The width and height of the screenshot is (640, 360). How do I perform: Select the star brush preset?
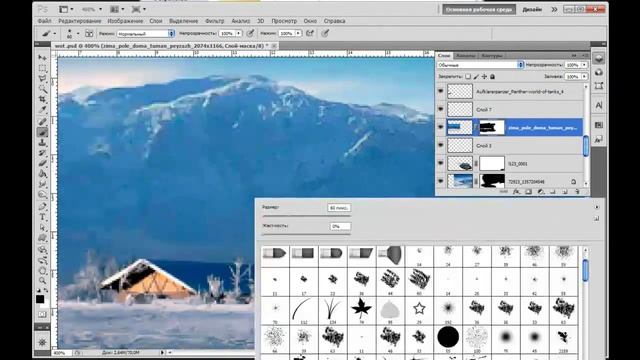[419, 308]
